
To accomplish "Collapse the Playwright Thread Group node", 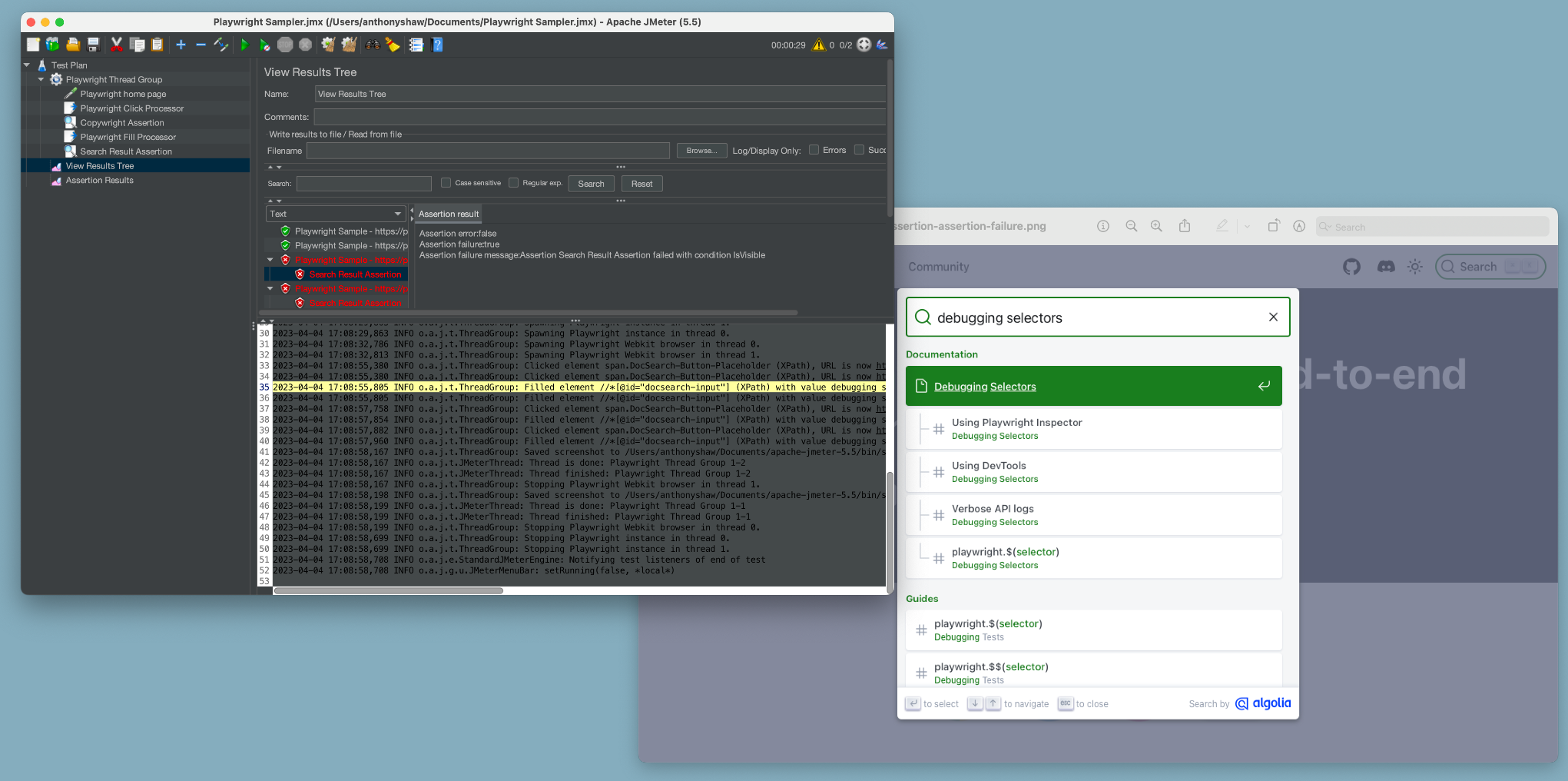I will coord(41,79).
